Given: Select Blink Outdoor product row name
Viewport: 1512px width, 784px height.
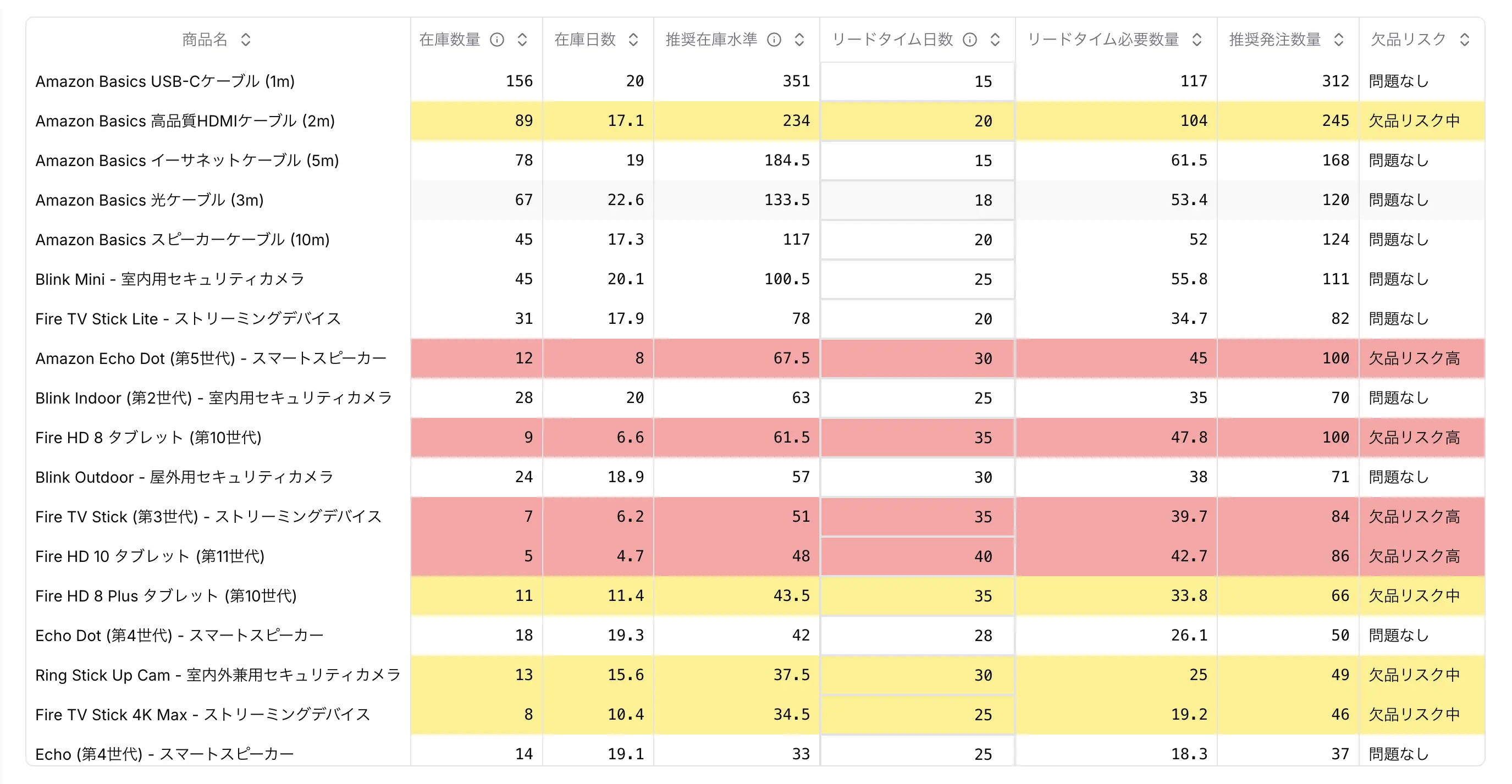Looking at the screenshot, I should (x=184, y=477).
